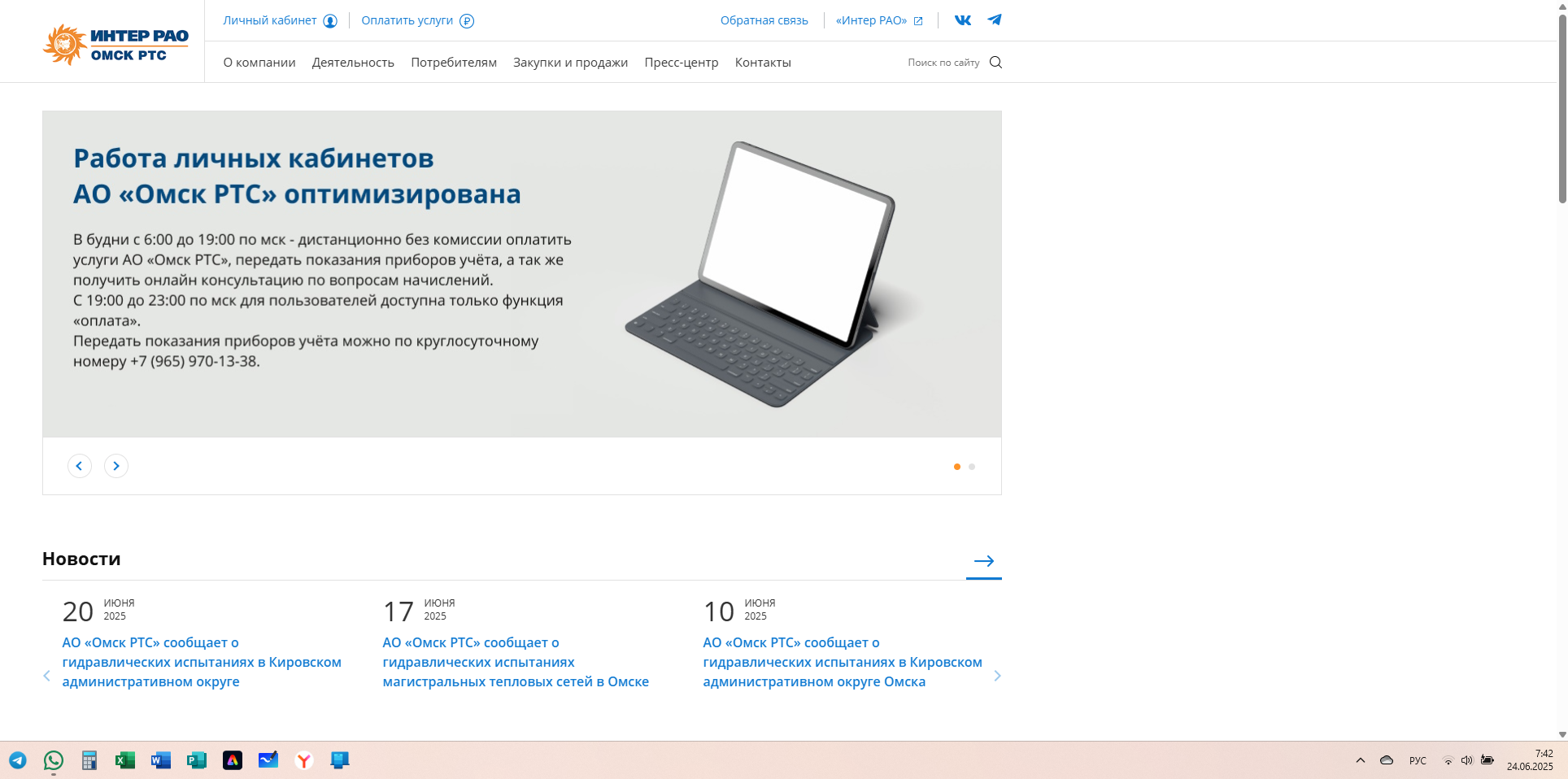Click the Inter RAO Omsk RTS logo
1568x779 pixels.
pos(115,44)
